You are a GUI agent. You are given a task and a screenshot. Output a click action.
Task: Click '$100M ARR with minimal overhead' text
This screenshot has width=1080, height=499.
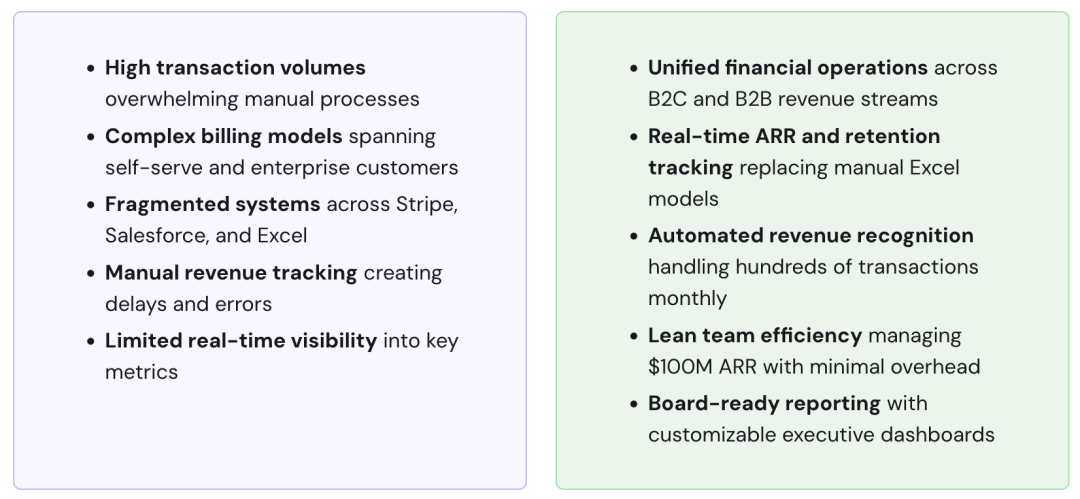(x=814, y=367)
